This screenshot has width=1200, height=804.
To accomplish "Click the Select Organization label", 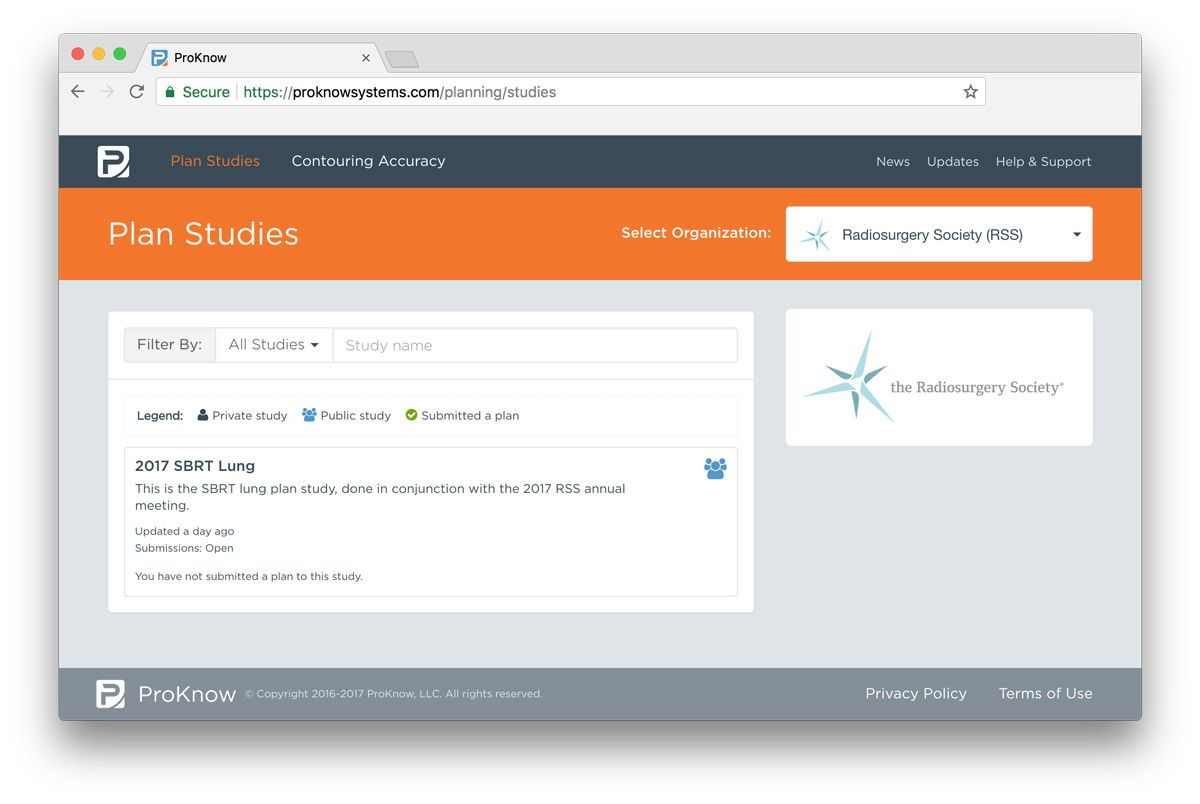I will pyautogui.click(x=696, y=233).
